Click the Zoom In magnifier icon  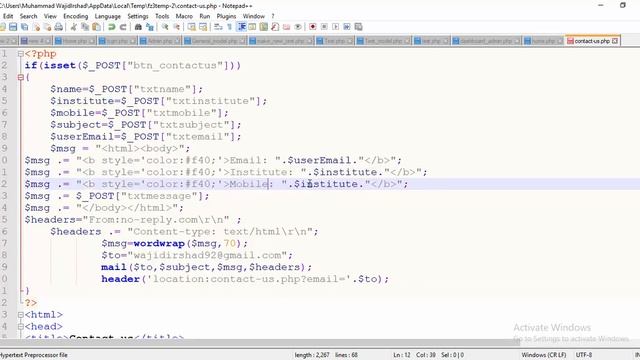pos(165,27)
